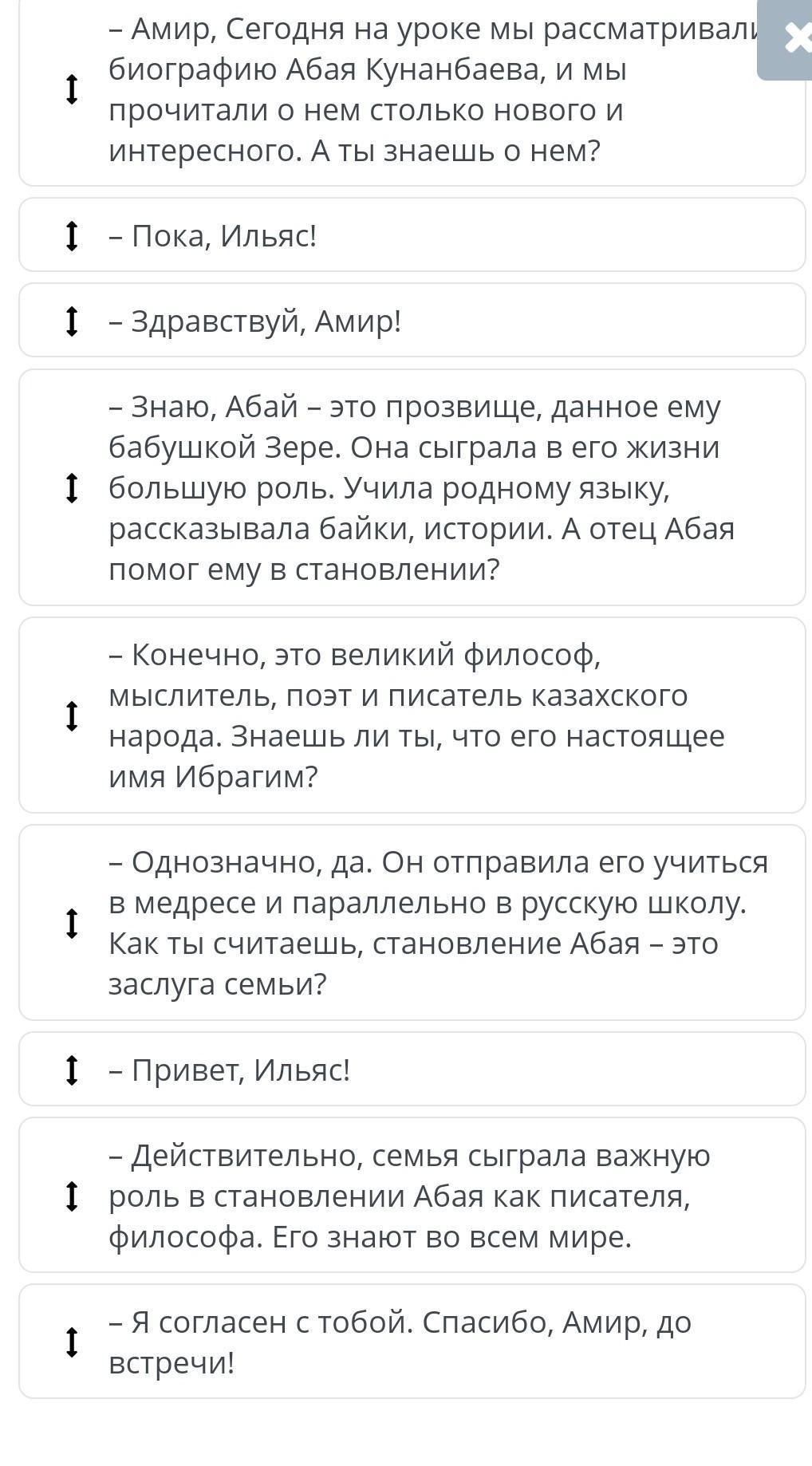812x1466 pixels.
Task: Select the card about бабушкой Зере
Action: click(412, 487)
